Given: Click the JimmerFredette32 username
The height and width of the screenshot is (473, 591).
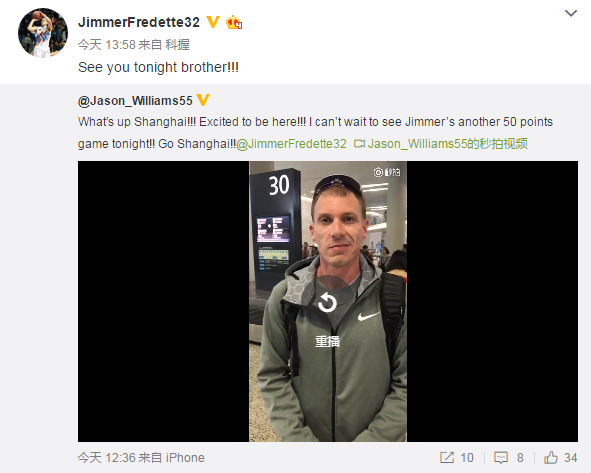Looking at the screenshot, I should (139, 22).
